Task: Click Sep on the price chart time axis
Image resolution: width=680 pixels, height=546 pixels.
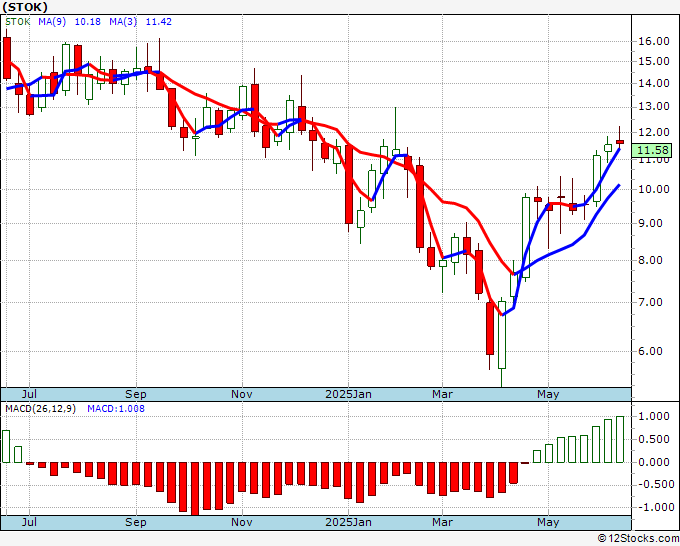Action: coord(136,394)
